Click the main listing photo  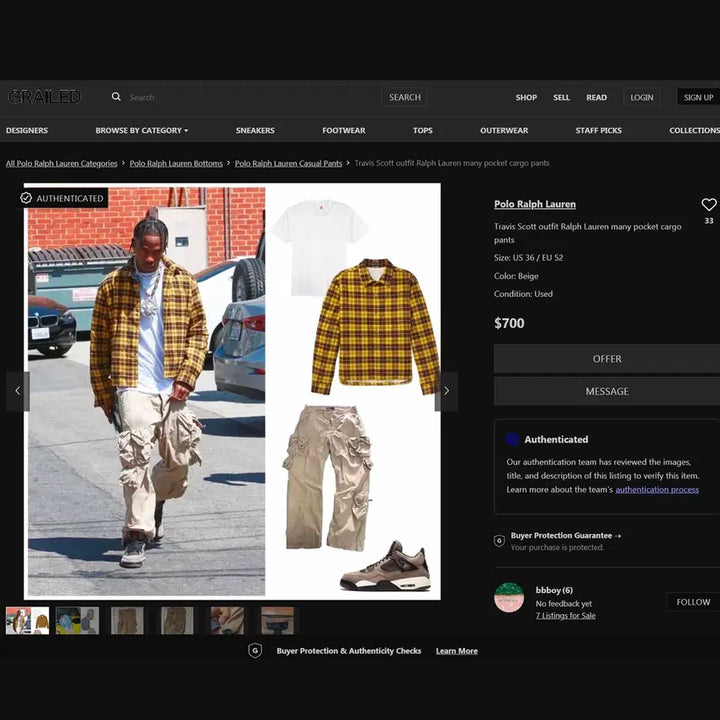(232, 391)
